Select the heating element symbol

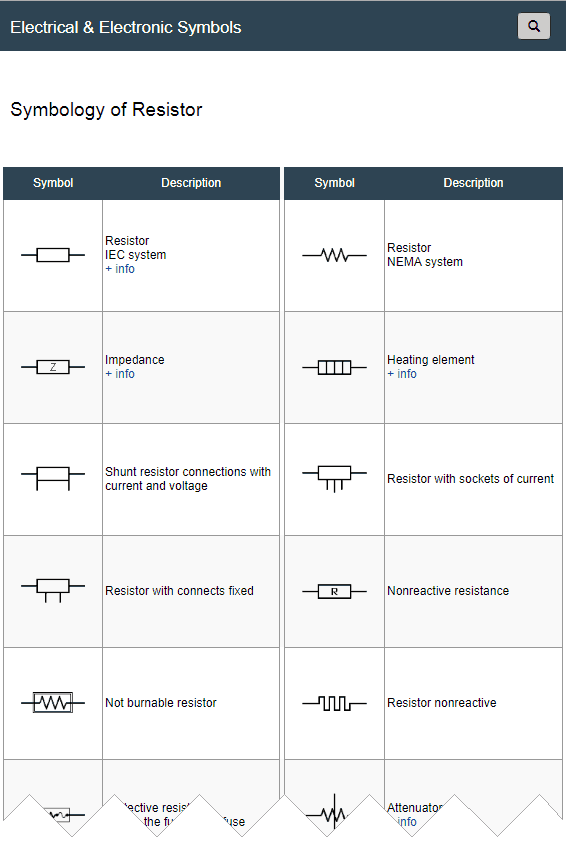pyautogui.click(x=334, y=368)
